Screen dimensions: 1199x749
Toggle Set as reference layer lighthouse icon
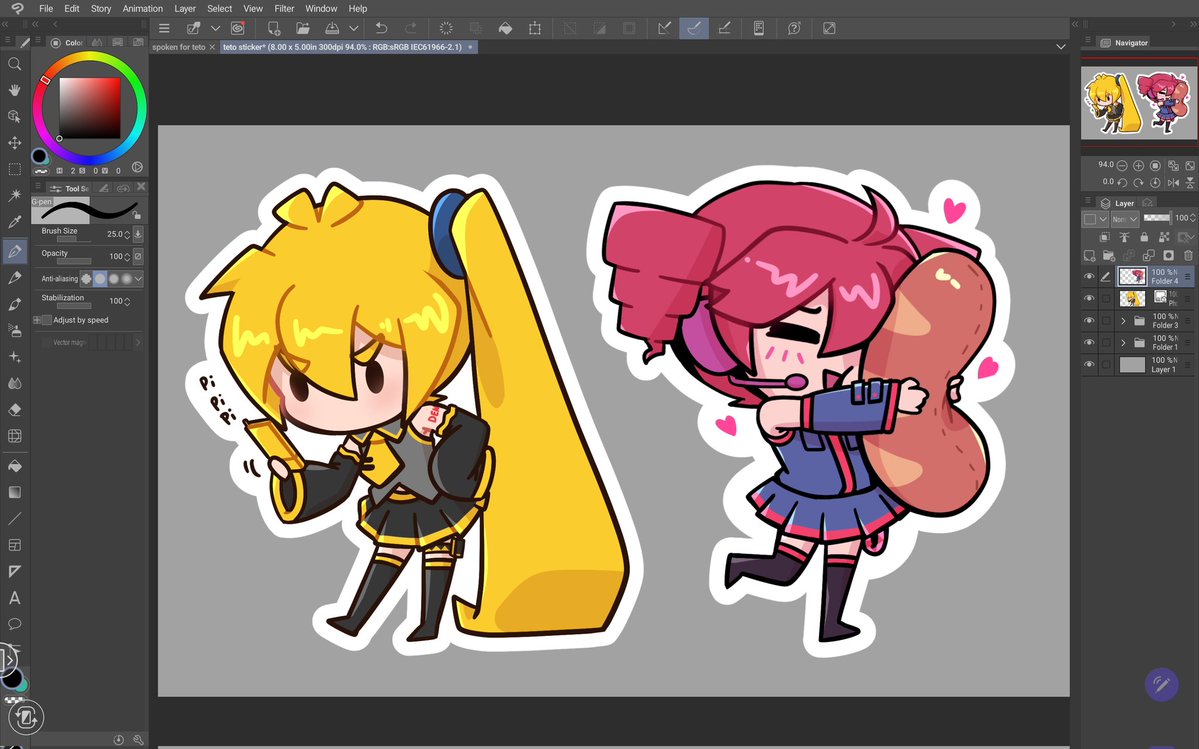tap(1125, 238)
